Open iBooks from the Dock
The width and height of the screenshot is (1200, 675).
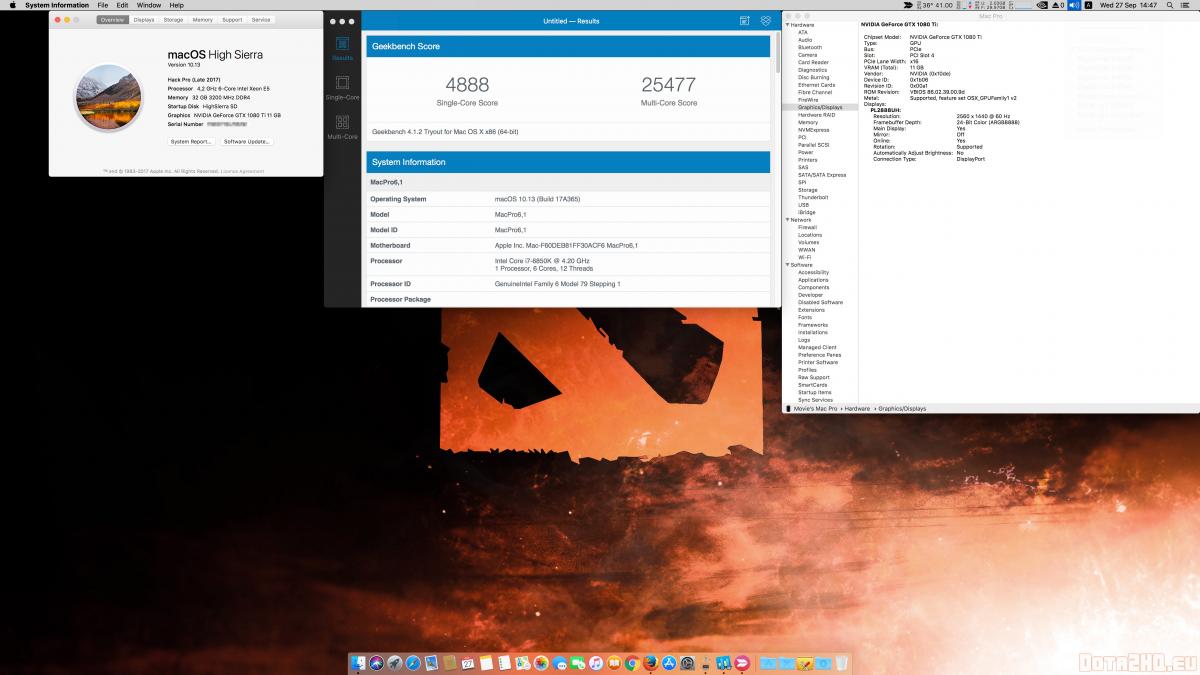tap(613, 662)
